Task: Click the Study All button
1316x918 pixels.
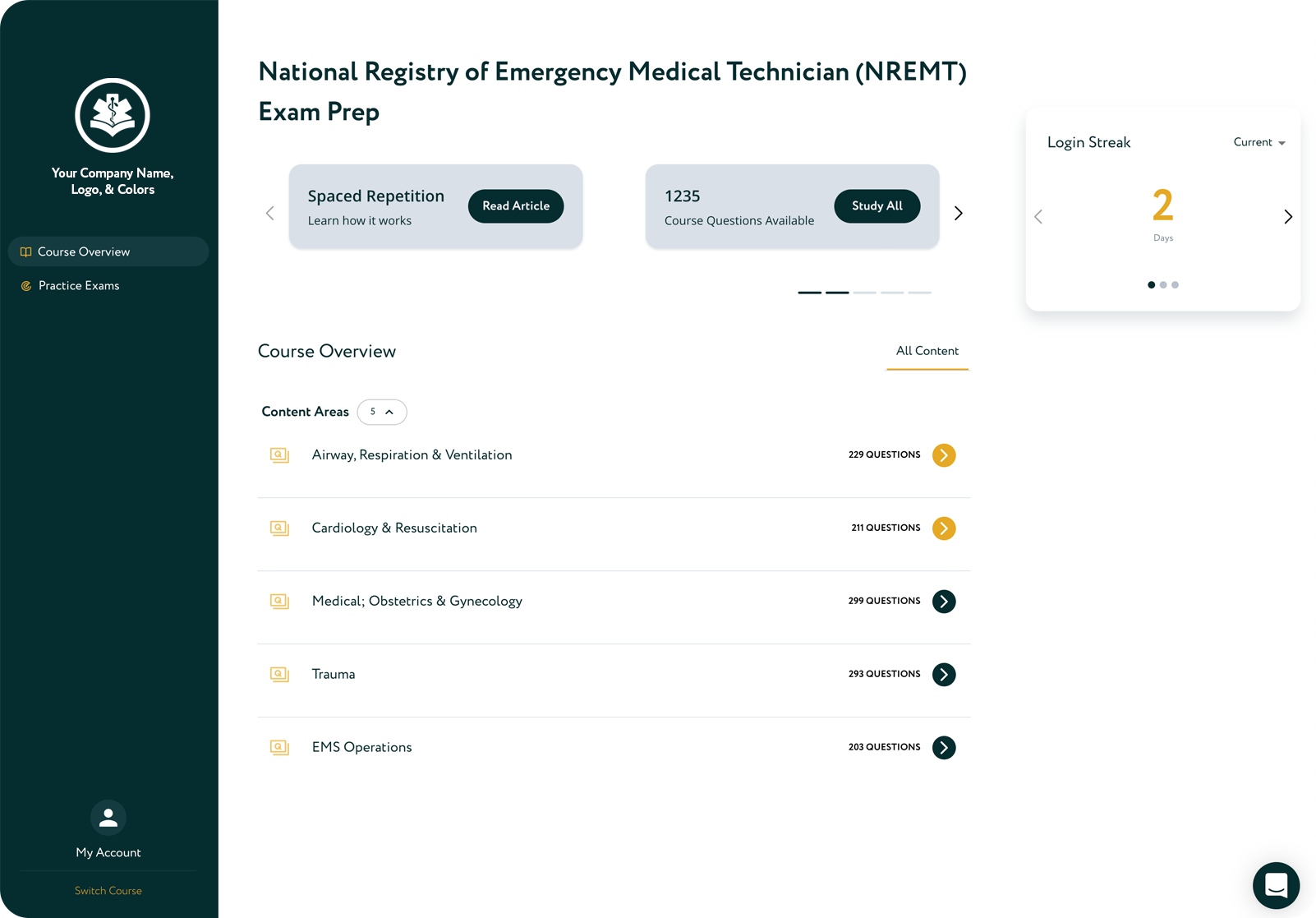Action: tap(877, 206)
